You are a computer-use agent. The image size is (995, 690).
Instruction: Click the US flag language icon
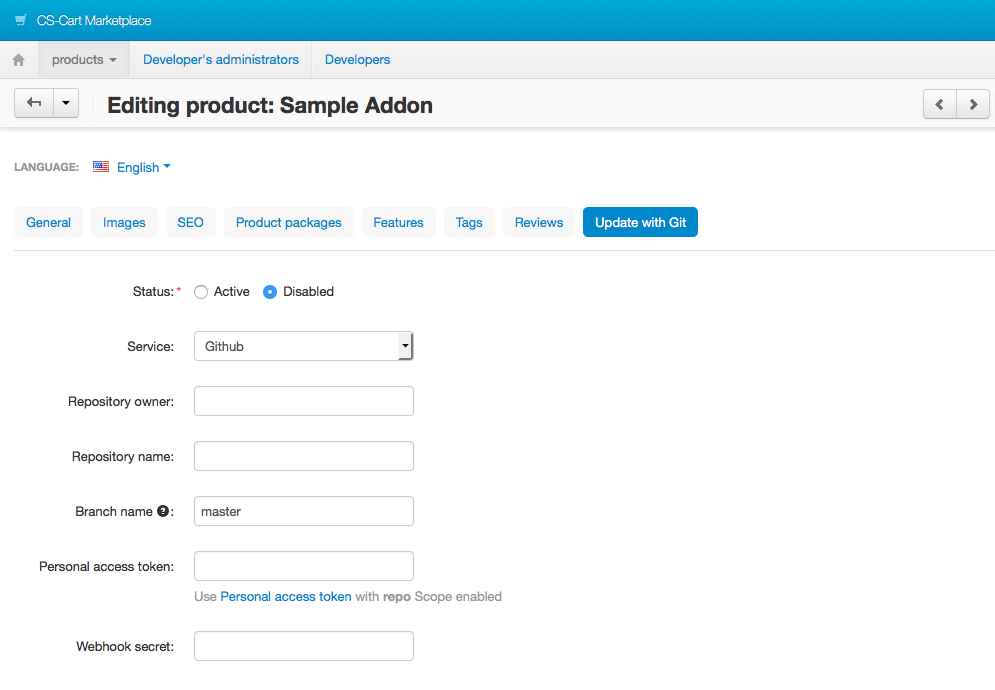[x=101, y=167]
